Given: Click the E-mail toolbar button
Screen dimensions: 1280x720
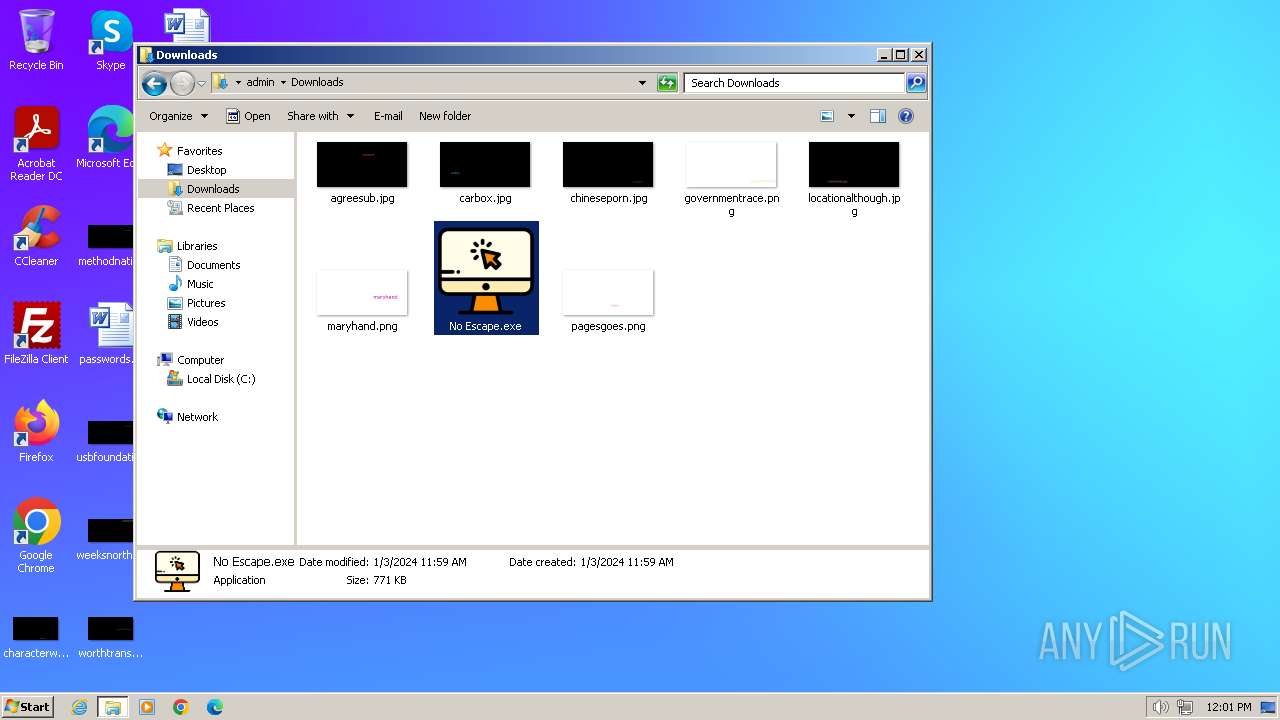Looking at the screenshot, I should (x=388, y=116).
